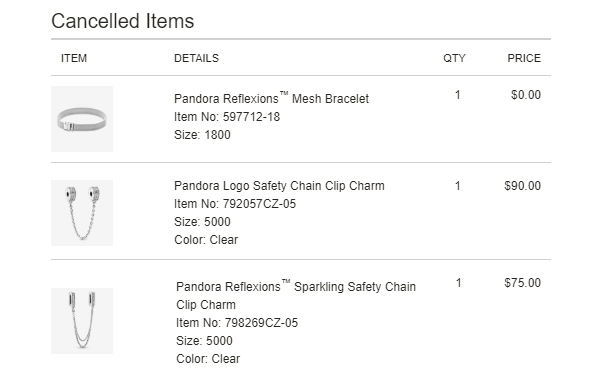
Task: Open the Sparkling Safety Chain thumbnail image
Action: tap(82, 321)
